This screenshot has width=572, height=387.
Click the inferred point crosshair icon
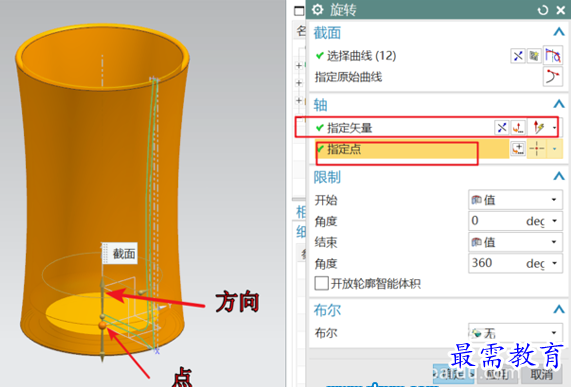click(537, 149)
